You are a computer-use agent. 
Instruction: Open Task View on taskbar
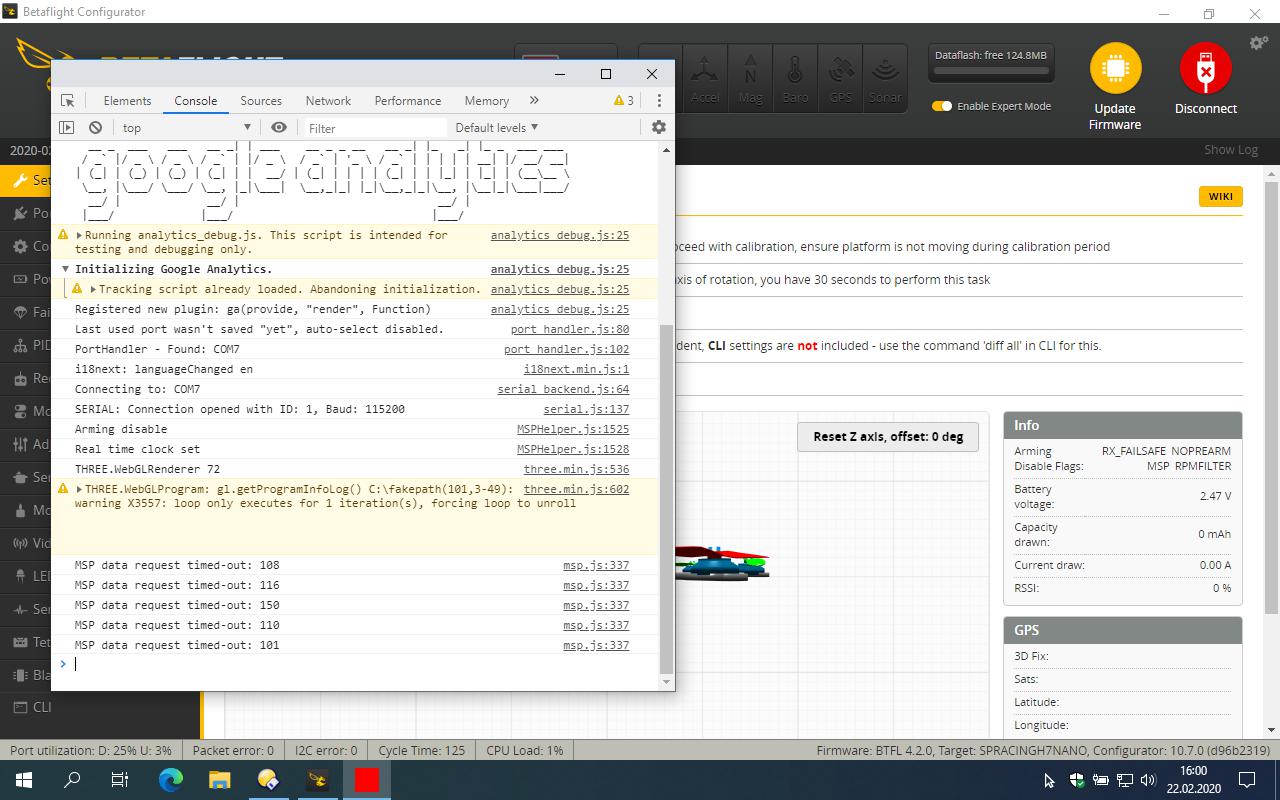(x=120, y=780)
